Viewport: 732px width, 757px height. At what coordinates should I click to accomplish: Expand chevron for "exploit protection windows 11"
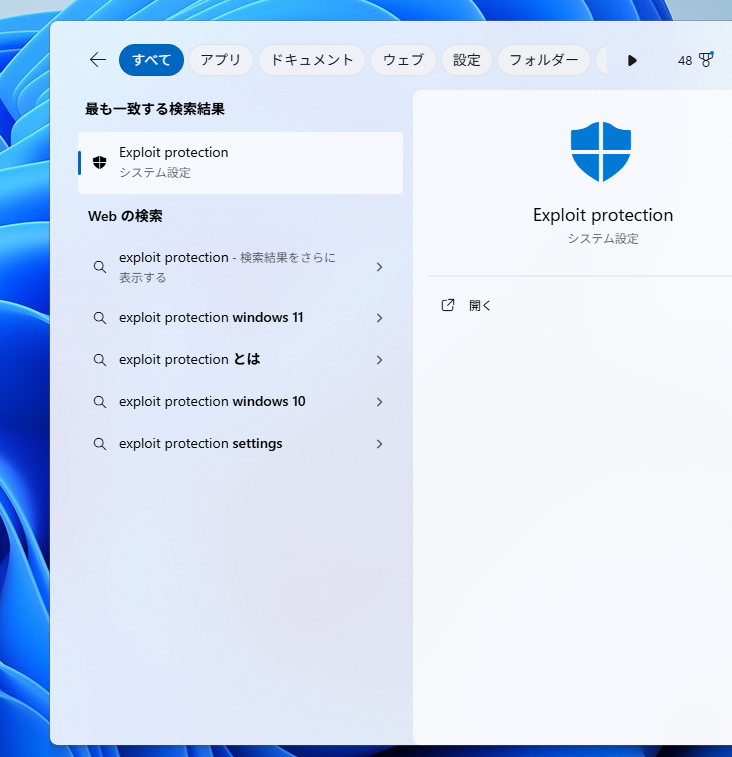[x=379, y=318]
